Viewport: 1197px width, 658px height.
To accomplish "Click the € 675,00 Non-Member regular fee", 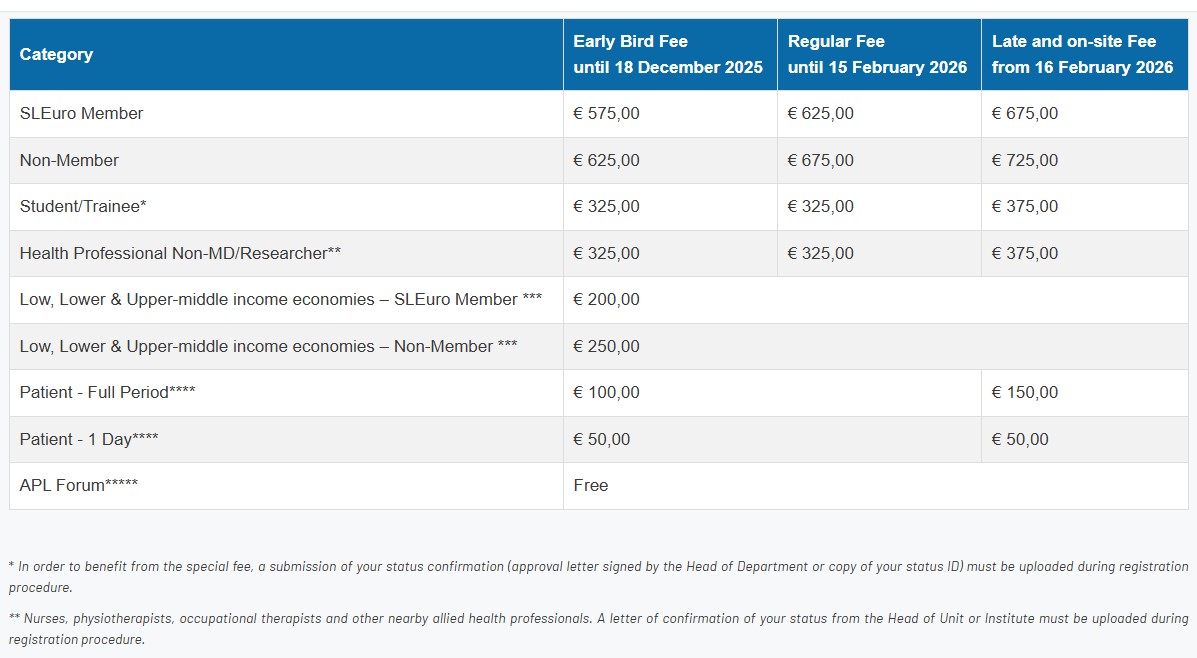I will tap(820, 160).
